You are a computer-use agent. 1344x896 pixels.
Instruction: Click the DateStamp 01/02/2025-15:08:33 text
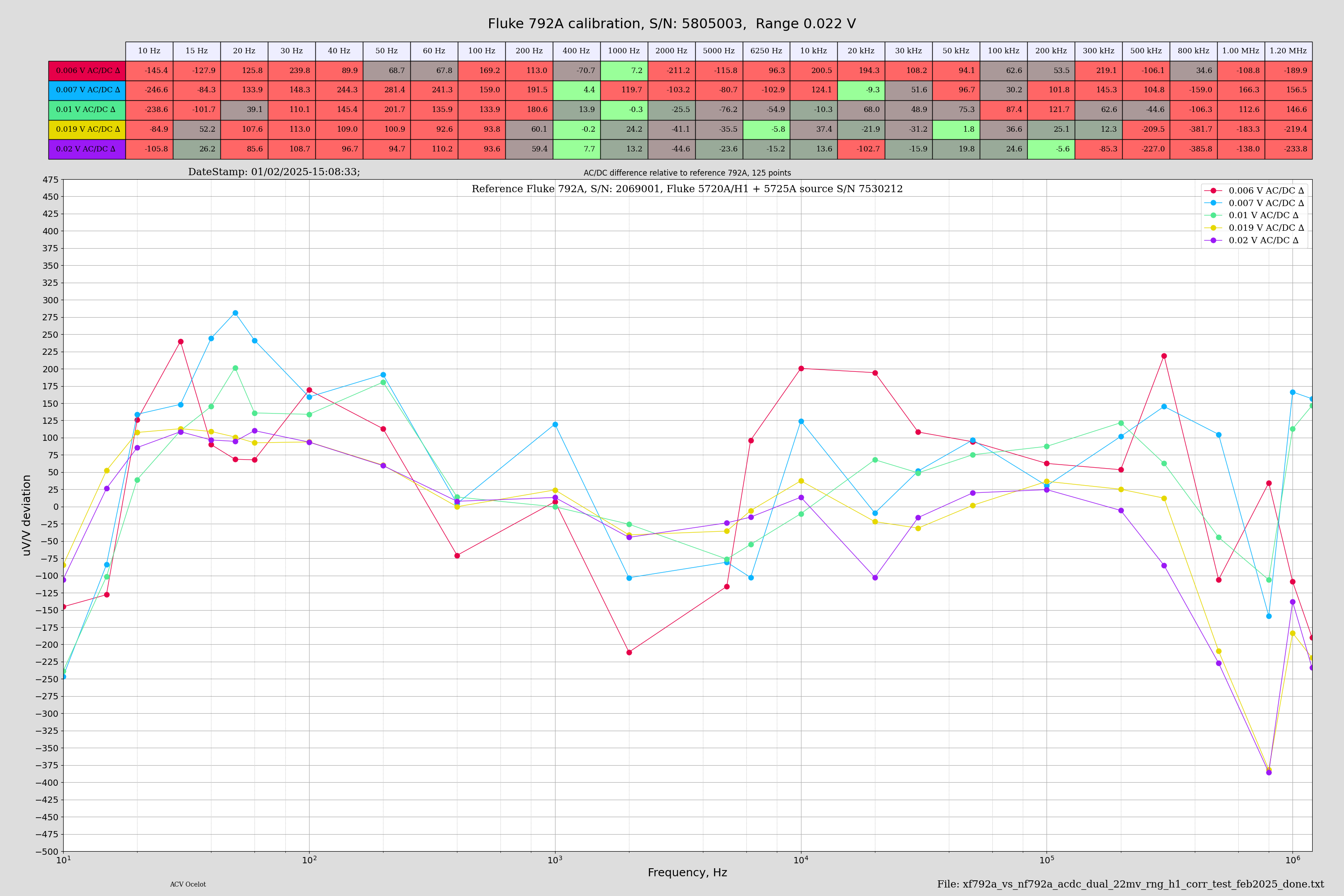click(274, 172)
